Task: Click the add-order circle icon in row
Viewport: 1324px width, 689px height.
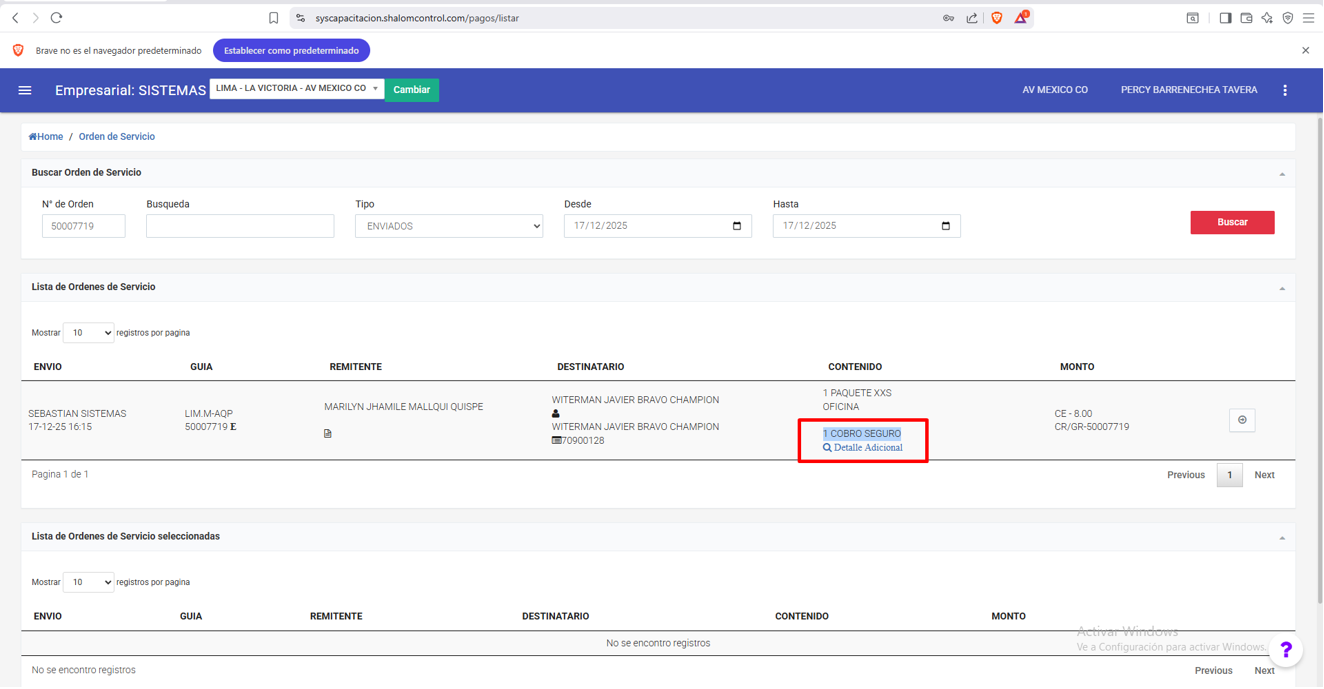Action: pos(1242,420)
